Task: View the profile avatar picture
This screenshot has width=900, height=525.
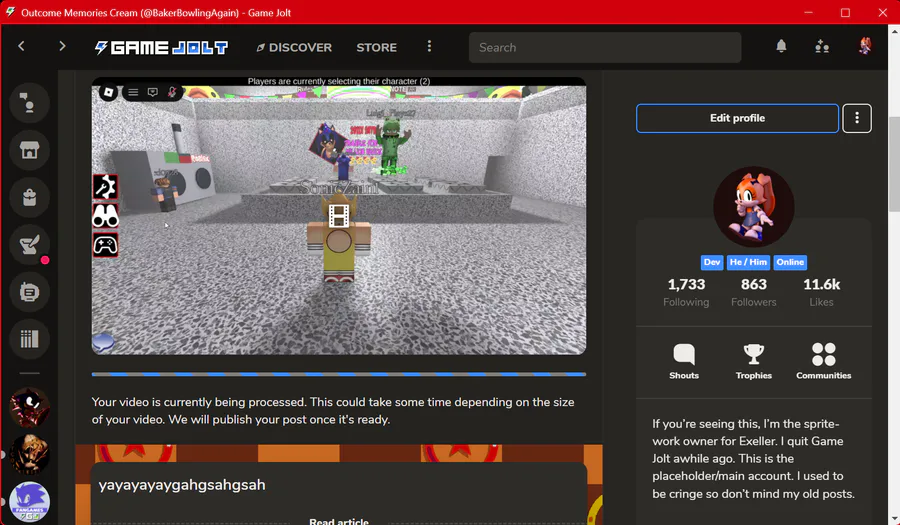Action: pyautogui.click(x=754, y=207)
